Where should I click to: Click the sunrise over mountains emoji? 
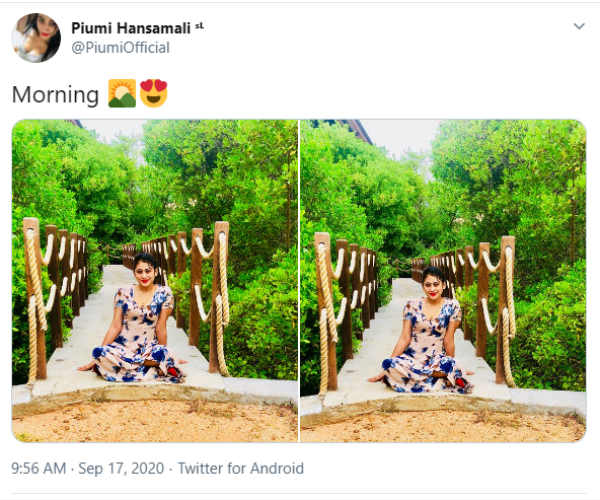122,93
